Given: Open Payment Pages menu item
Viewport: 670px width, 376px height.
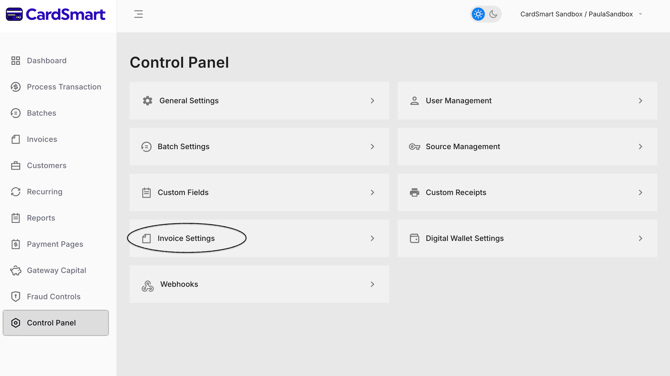Looking at the screenshot, I should click(x=56, y=244).
